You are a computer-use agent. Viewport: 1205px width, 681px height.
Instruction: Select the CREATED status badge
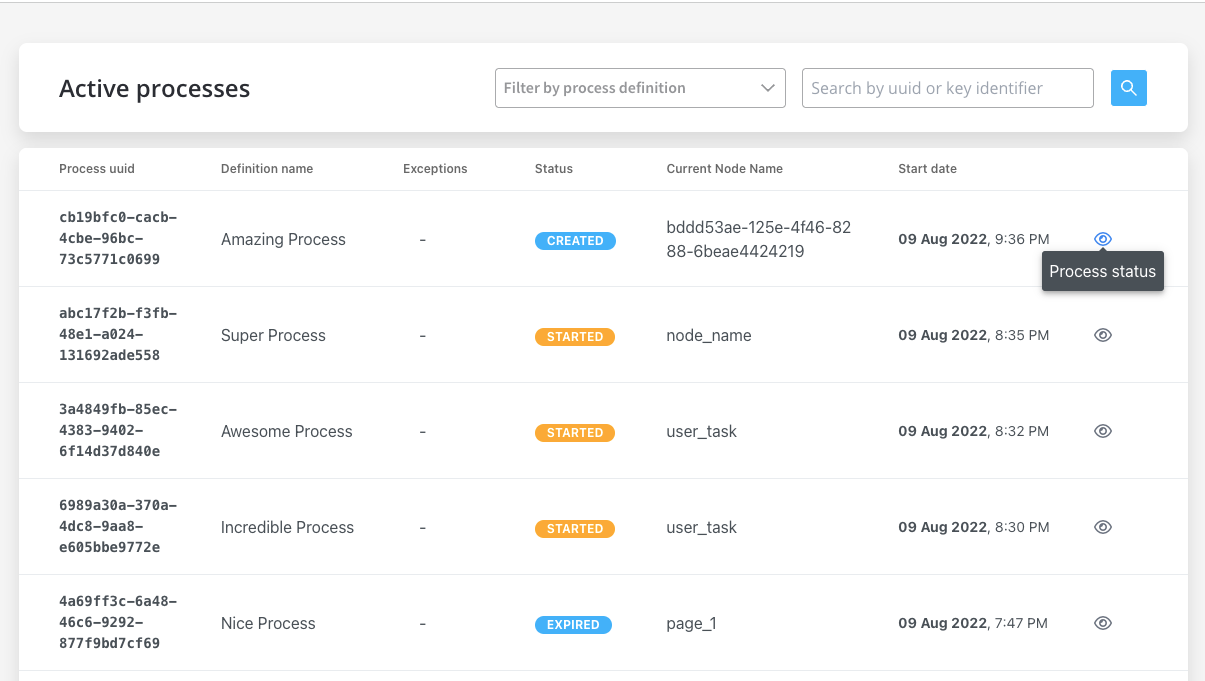pyautogui.click(x=575, y=241)
